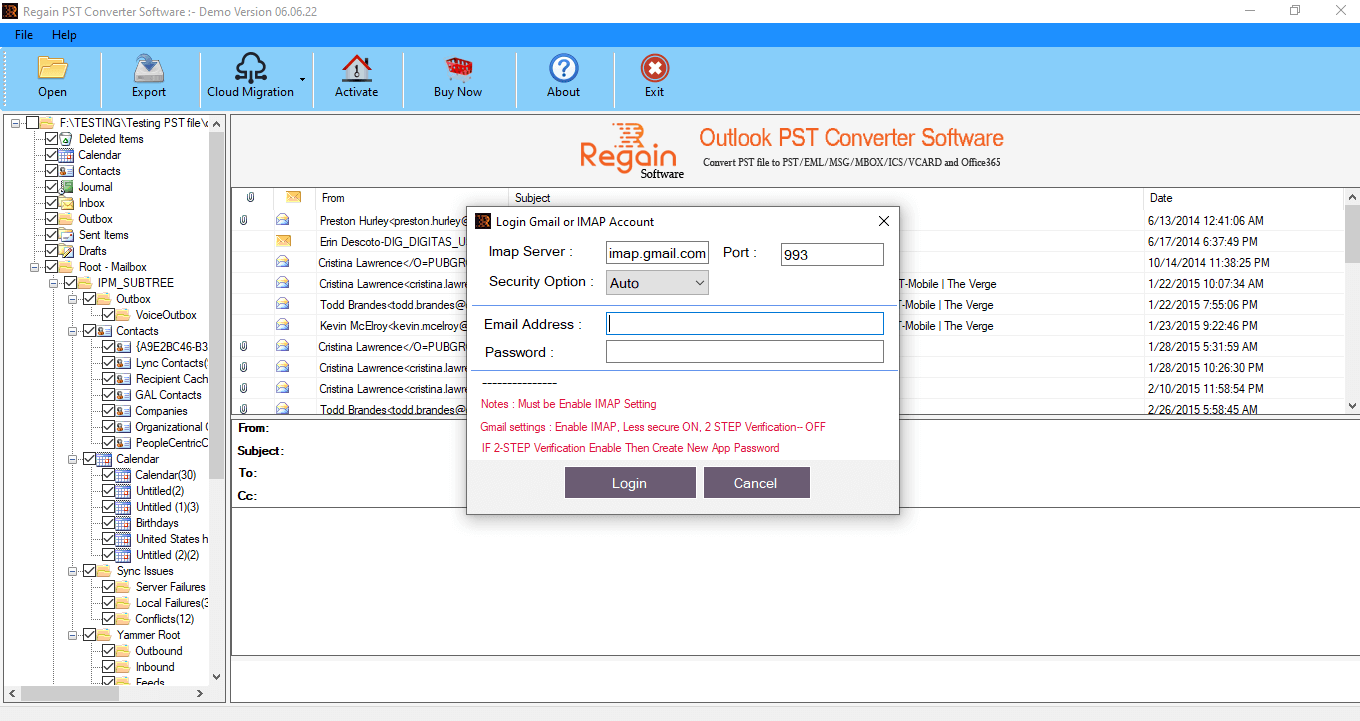Collapse the IPM_SUBTREE node
The image size is (1360, 721).
54,283
